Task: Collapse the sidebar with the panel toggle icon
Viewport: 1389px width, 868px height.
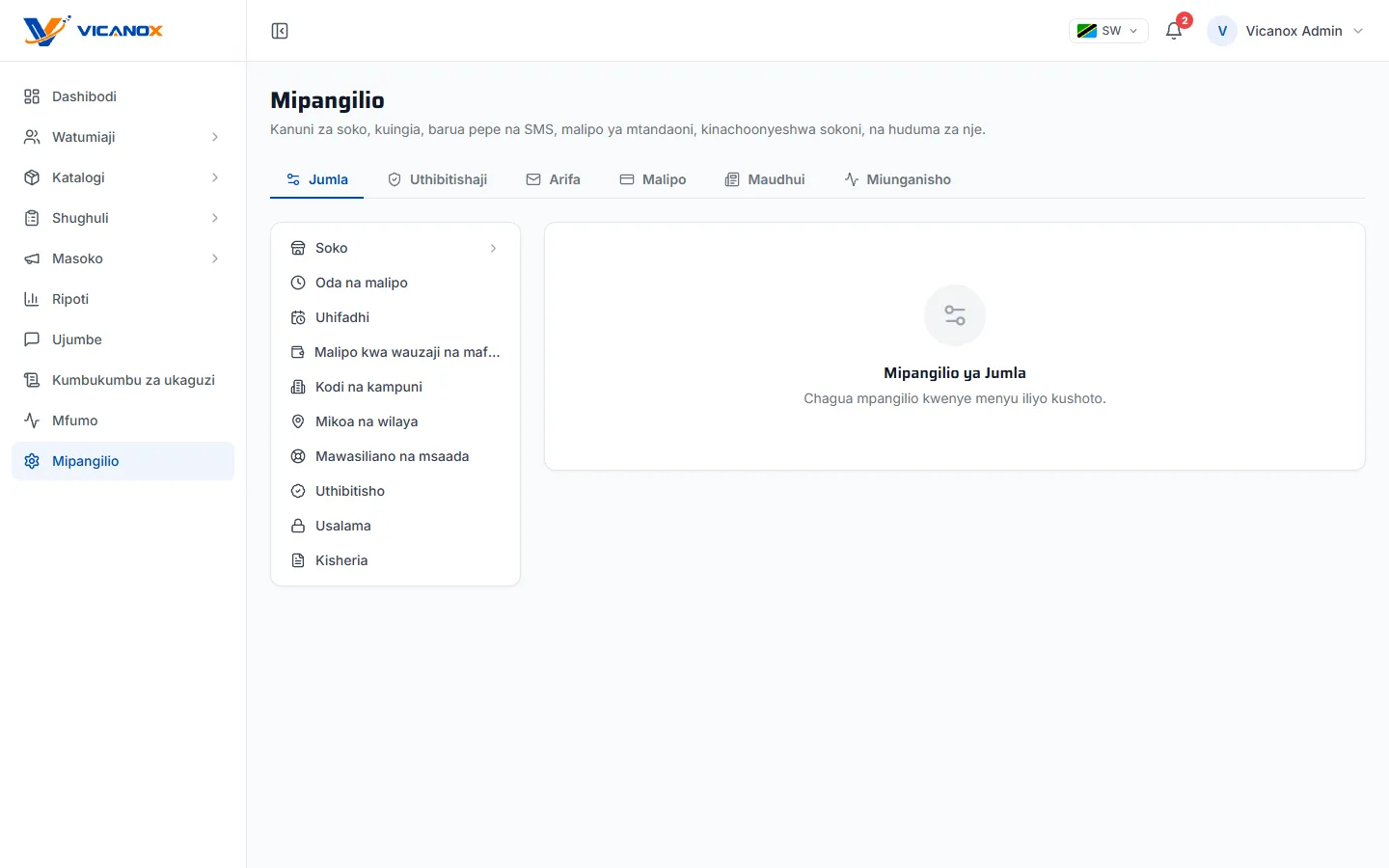Action: (280, 31)
